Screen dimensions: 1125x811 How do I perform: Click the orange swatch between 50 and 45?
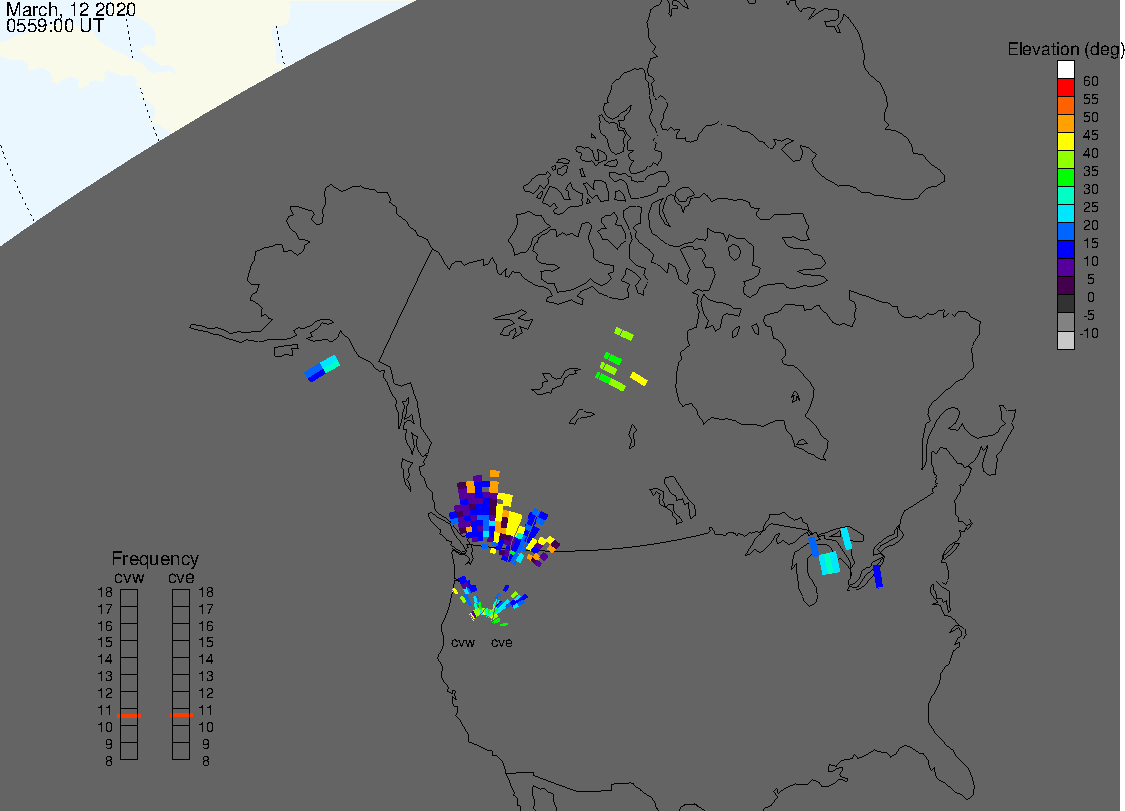[x=1065, y=123]
